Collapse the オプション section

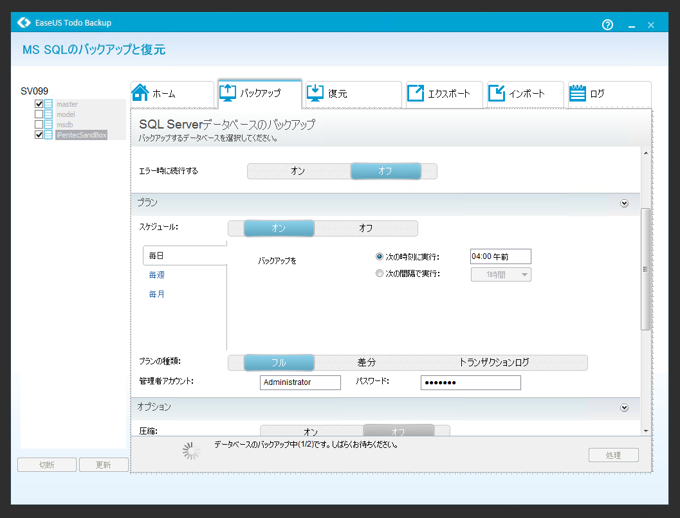click(x=624, y=407)
